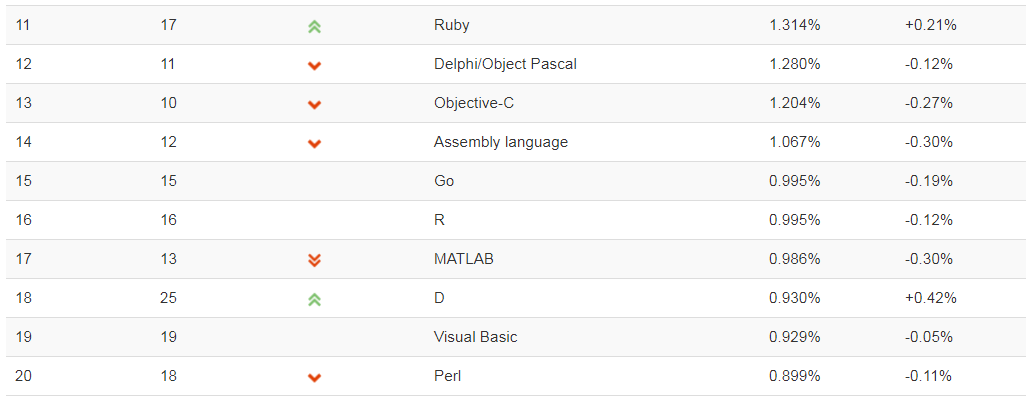Screen dimensions: 1033x401
Task: Select the Go language entry
Action: 444,181
